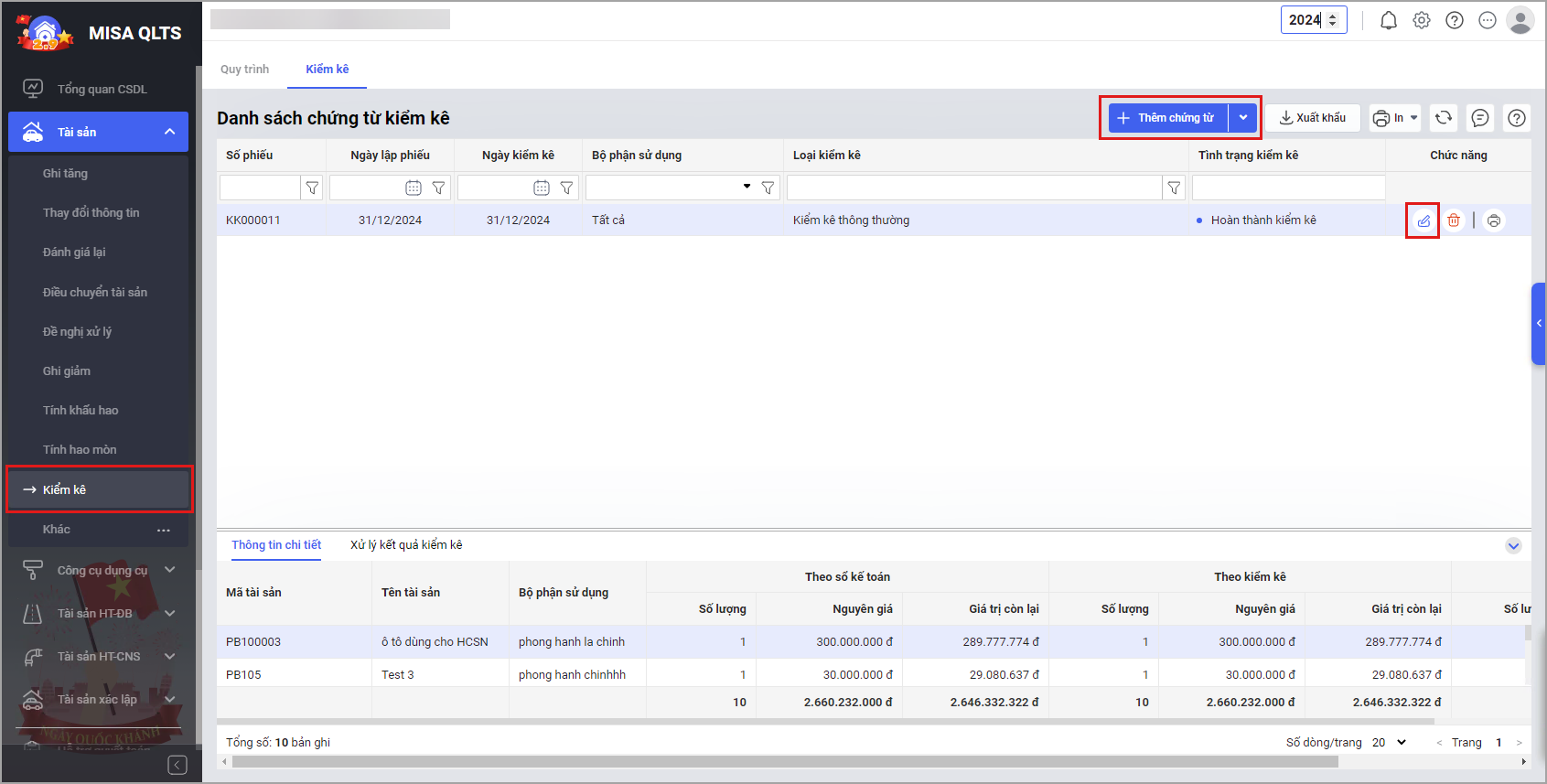Viewport: 1547px width, 784px height.
Task: Click the edit pencil icon for KK000011
Action: coord(1423,220)
